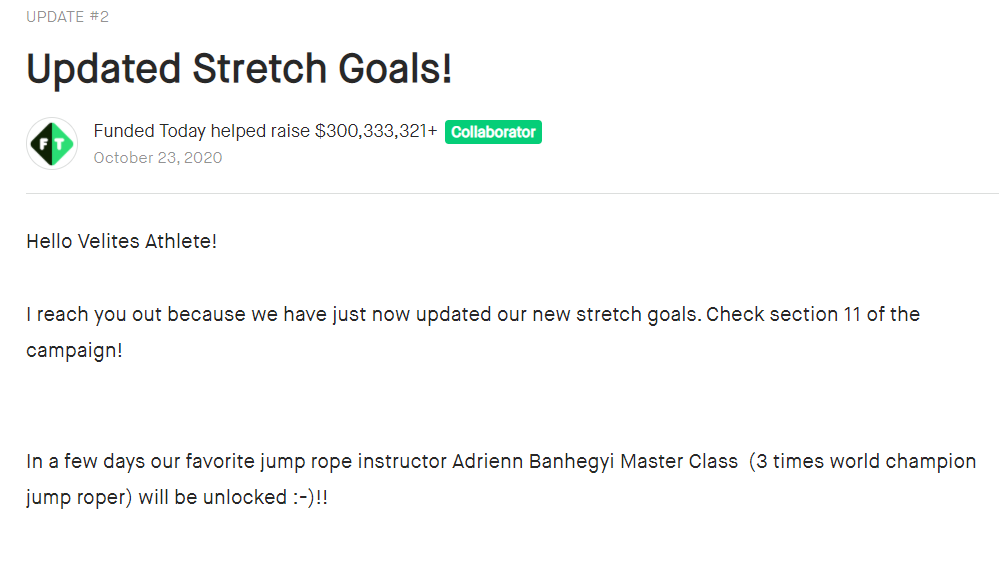Click the UPDATE #2 label
999x573 pixels.
[68, 17]
